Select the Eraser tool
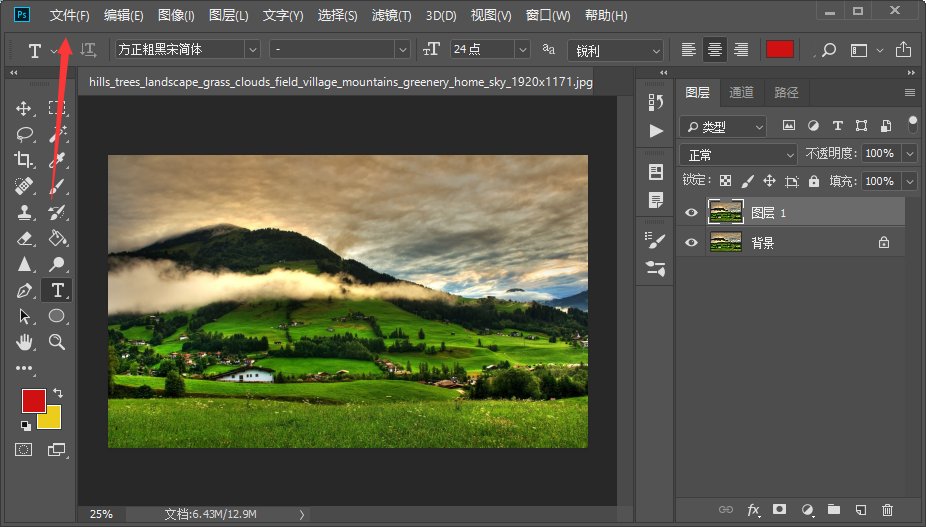This screenshot has width=926, height=527. tap(25, 238)
